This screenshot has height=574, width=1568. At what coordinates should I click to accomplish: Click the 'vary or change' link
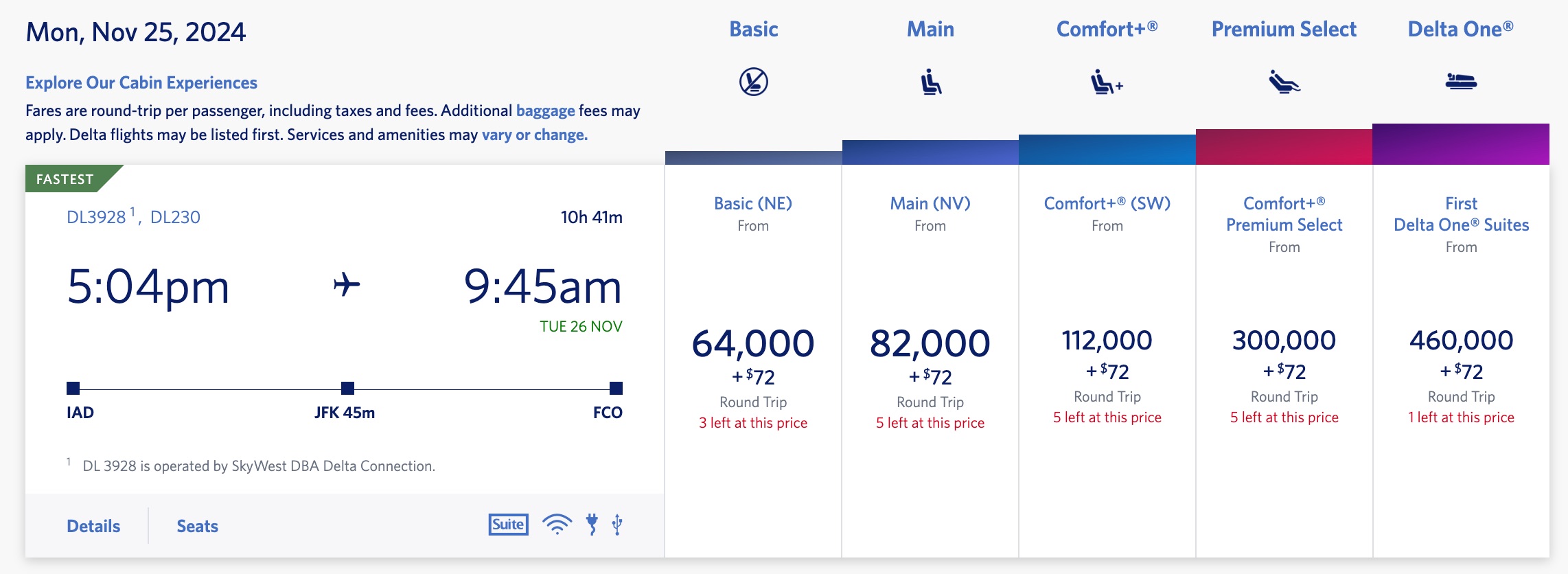click(x=534, y=135)
